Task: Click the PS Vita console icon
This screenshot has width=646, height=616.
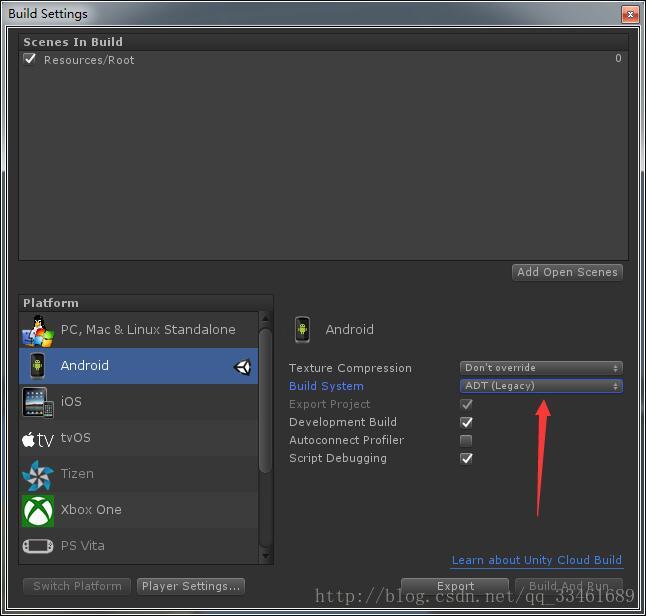Action: point(38,546)
